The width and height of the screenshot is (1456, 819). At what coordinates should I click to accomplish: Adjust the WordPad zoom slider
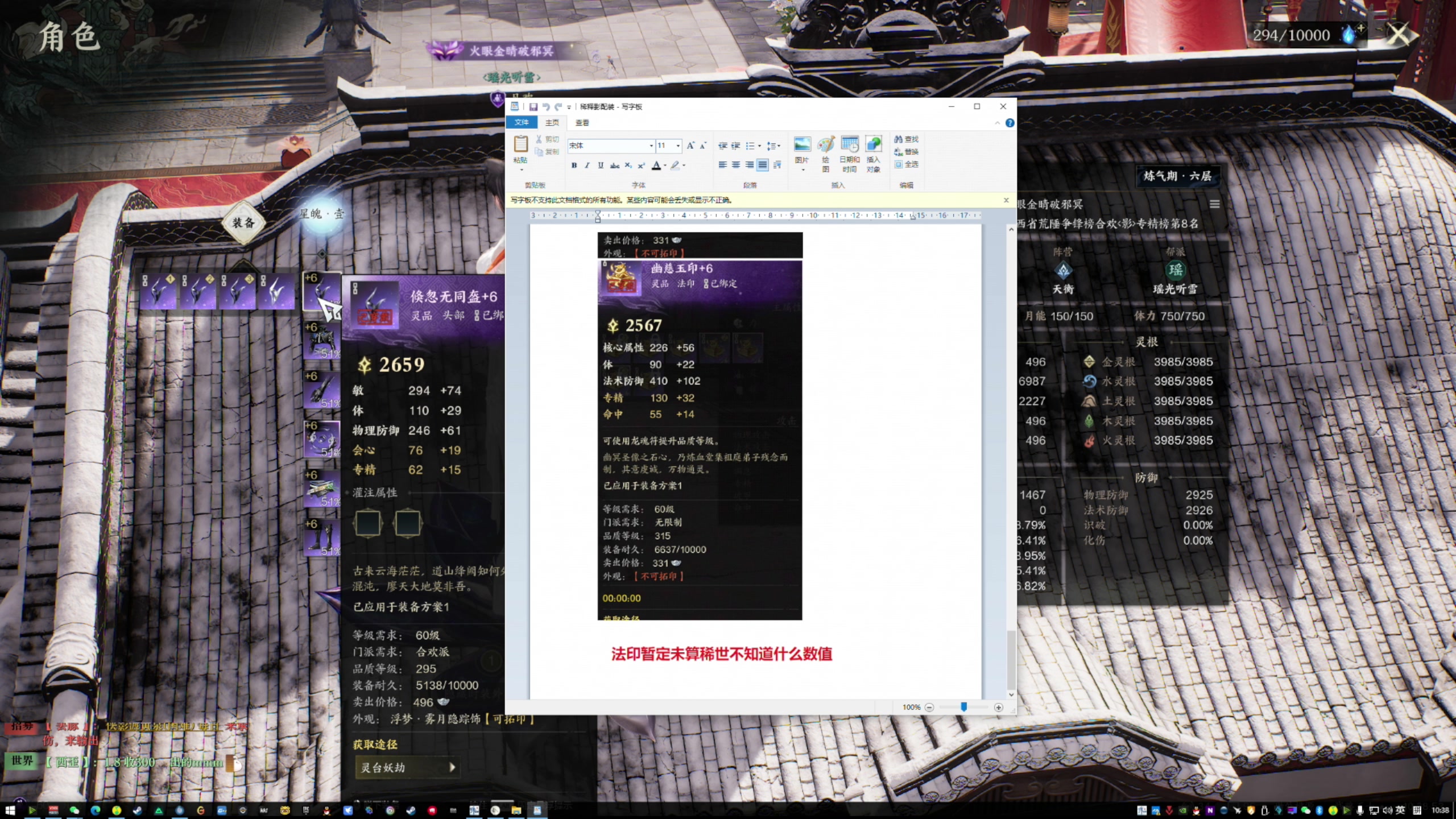(x=963, y=707)
